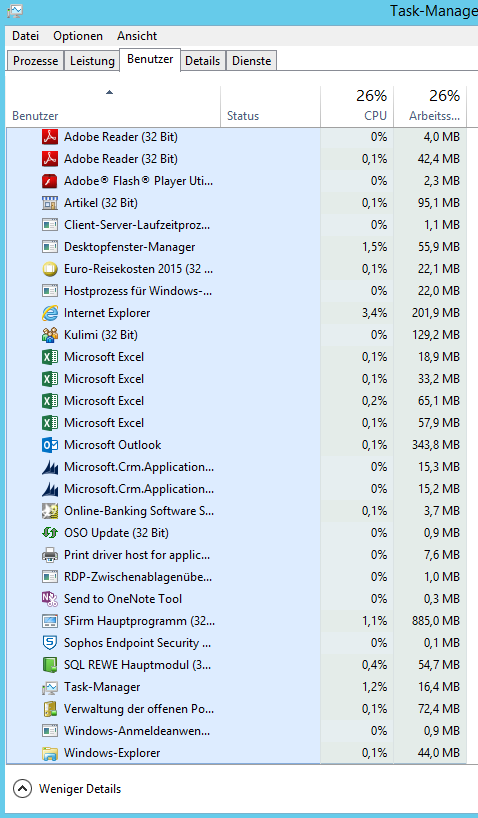This screenshot has width=478, height=818.
Task: Open the Datei menu
Action: coord(26,36)
